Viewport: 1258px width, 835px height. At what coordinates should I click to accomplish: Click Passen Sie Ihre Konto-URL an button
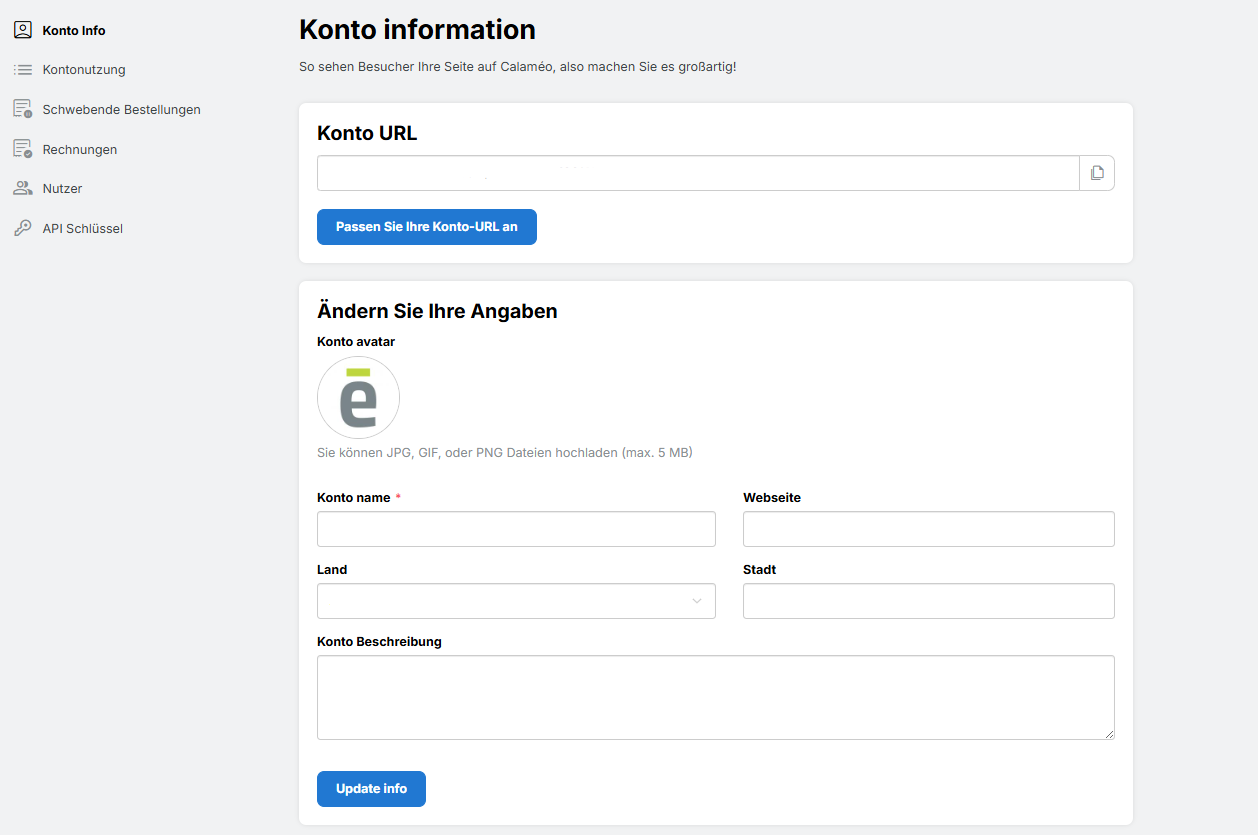[427, 227]
